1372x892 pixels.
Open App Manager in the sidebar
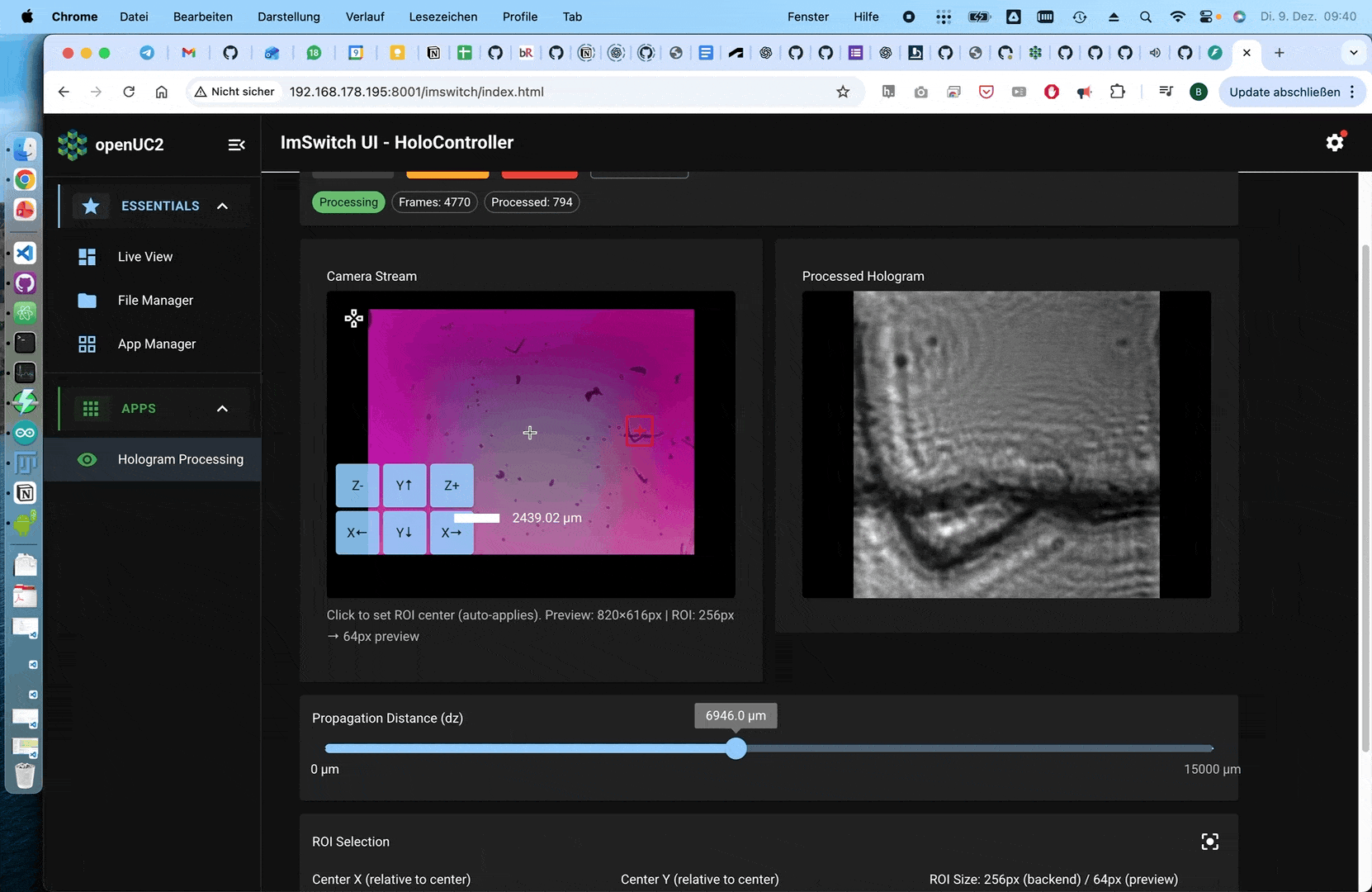coord(156,344)
